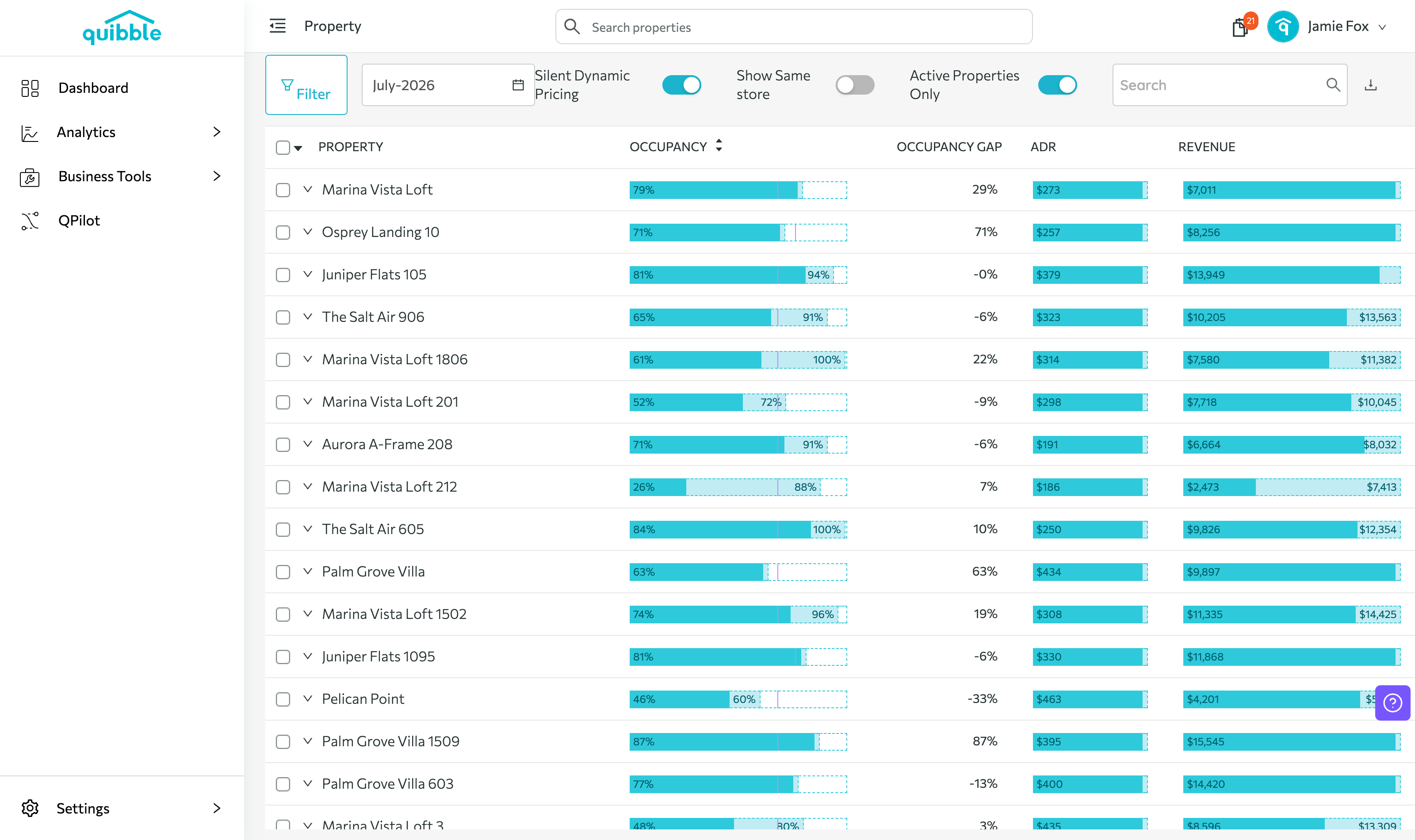Viewport: 1415px width, 840px height.
Task: Open the purple help question icon
Action: tap(1392, 703)
